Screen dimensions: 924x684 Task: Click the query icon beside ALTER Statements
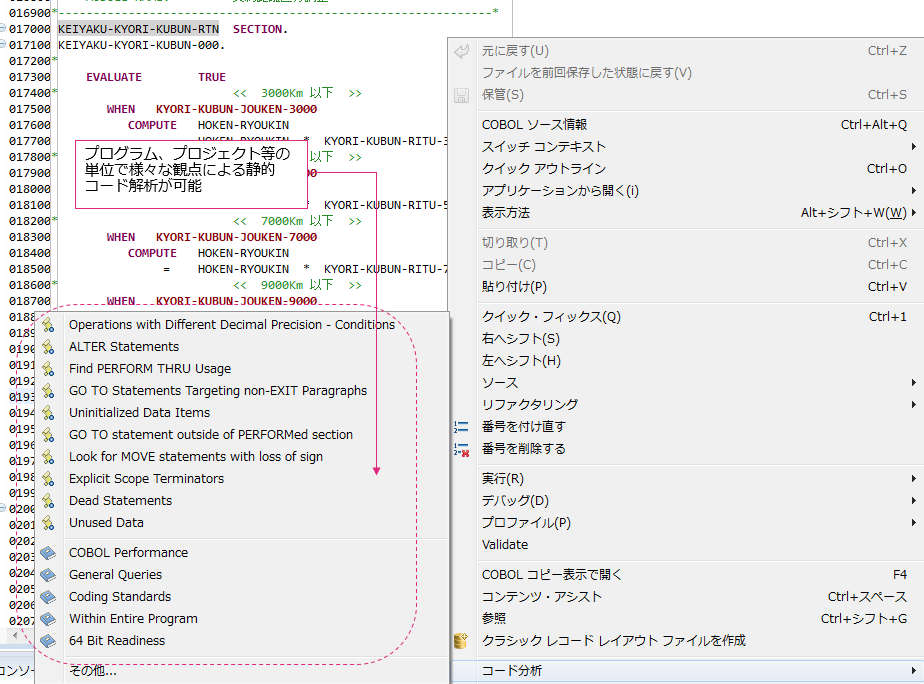47,345
